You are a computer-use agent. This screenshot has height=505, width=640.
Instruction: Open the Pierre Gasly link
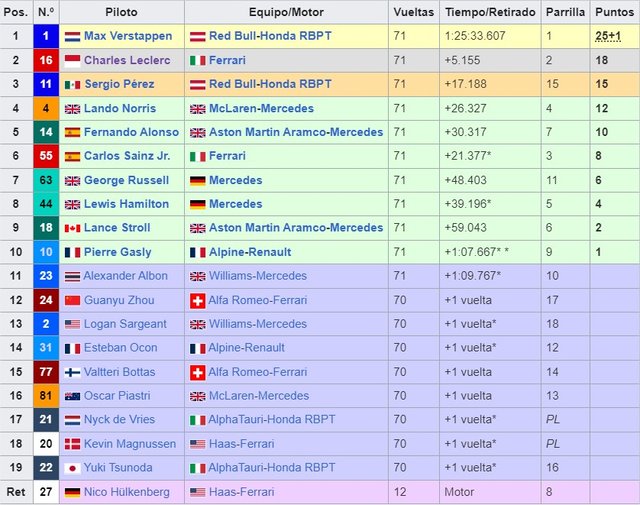pos(118,252)
